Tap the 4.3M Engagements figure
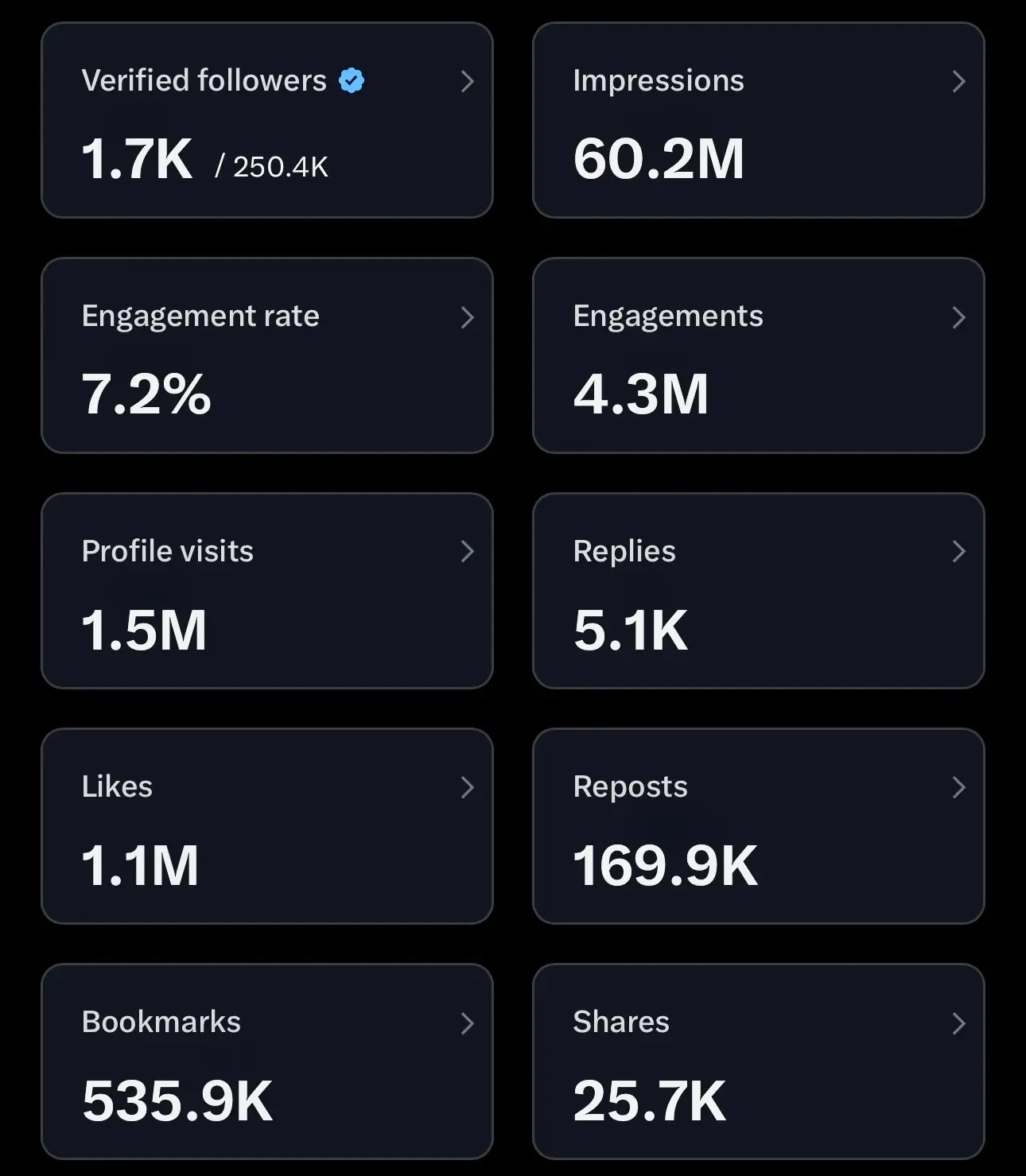The width and height of the screenshot is (1026, 1176). [640, 394]
